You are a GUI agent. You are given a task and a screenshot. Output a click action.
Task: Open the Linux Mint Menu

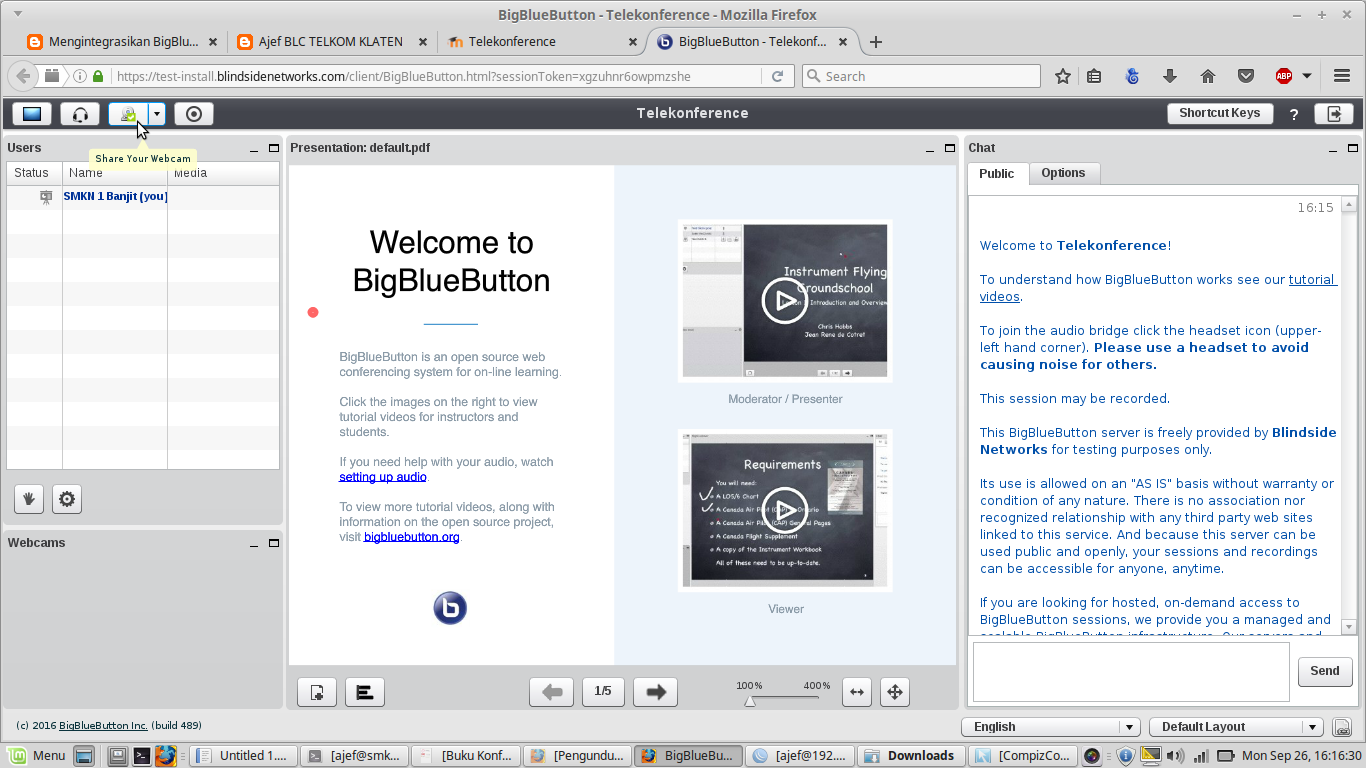click(x=38, y=756)
